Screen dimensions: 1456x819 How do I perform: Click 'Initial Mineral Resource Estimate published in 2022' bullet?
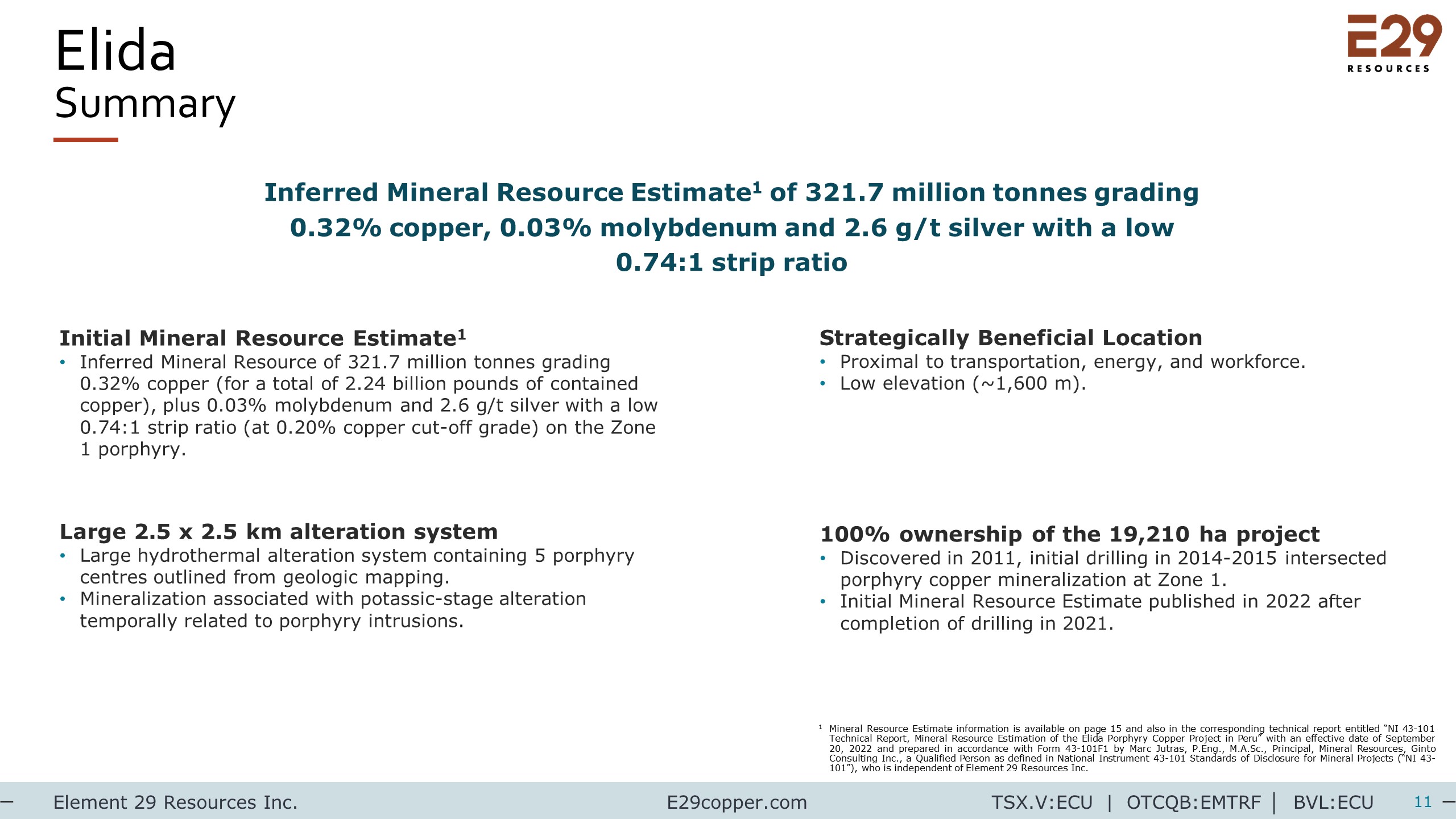click(x=1100, y=612)
